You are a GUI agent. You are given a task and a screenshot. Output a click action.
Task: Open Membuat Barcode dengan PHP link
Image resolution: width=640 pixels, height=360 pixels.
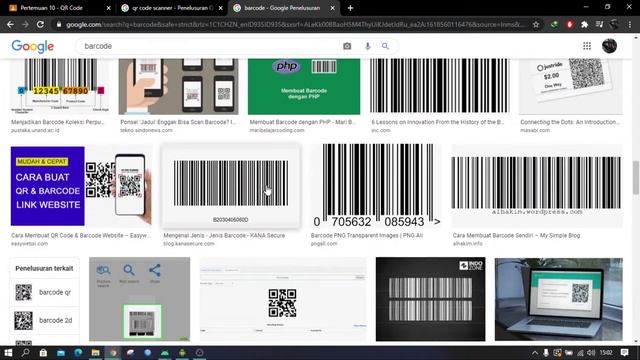tap(302, 122)
